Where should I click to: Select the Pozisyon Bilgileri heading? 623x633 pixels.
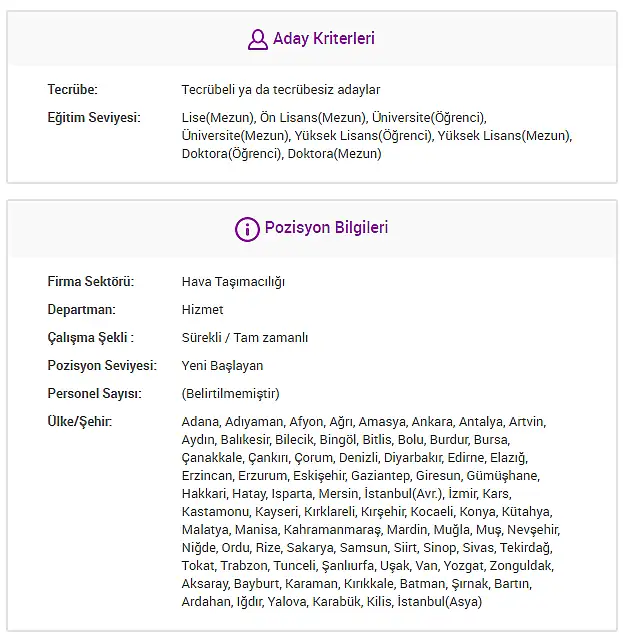(x=326, y=228)
